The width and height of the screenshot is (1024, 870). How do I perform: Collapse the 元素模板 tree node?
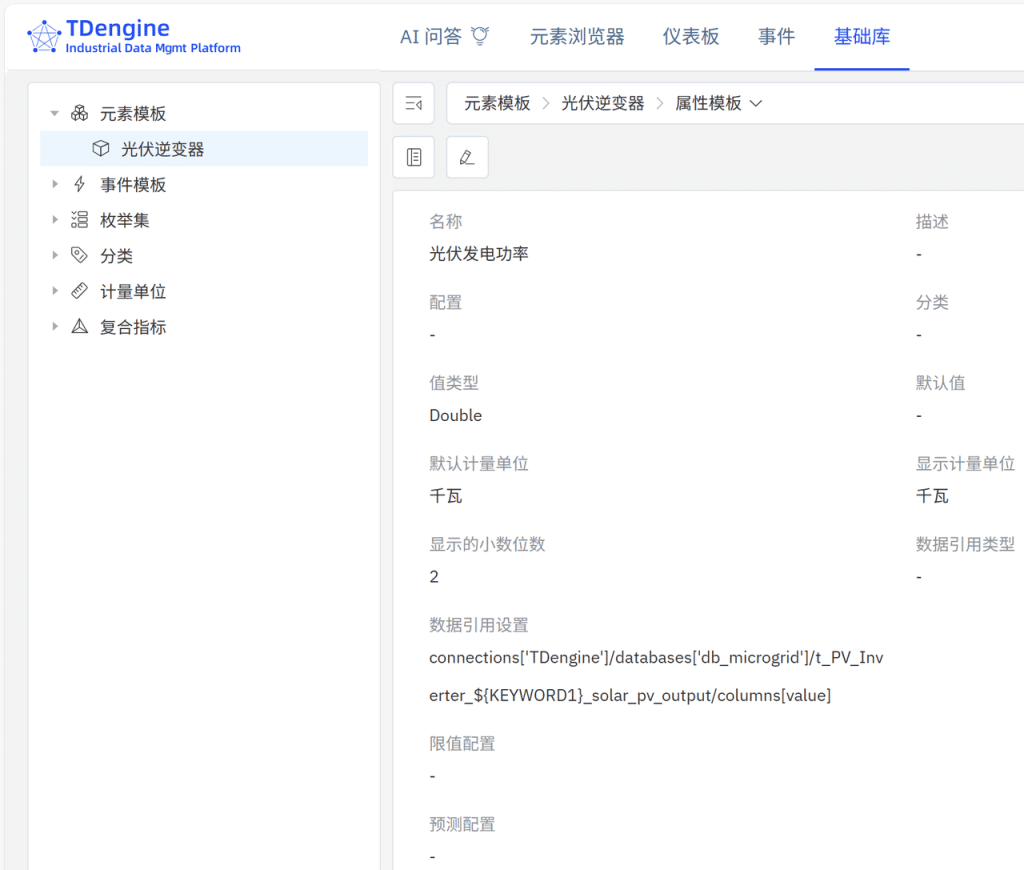pyautogui.click(x=56, y=113)
